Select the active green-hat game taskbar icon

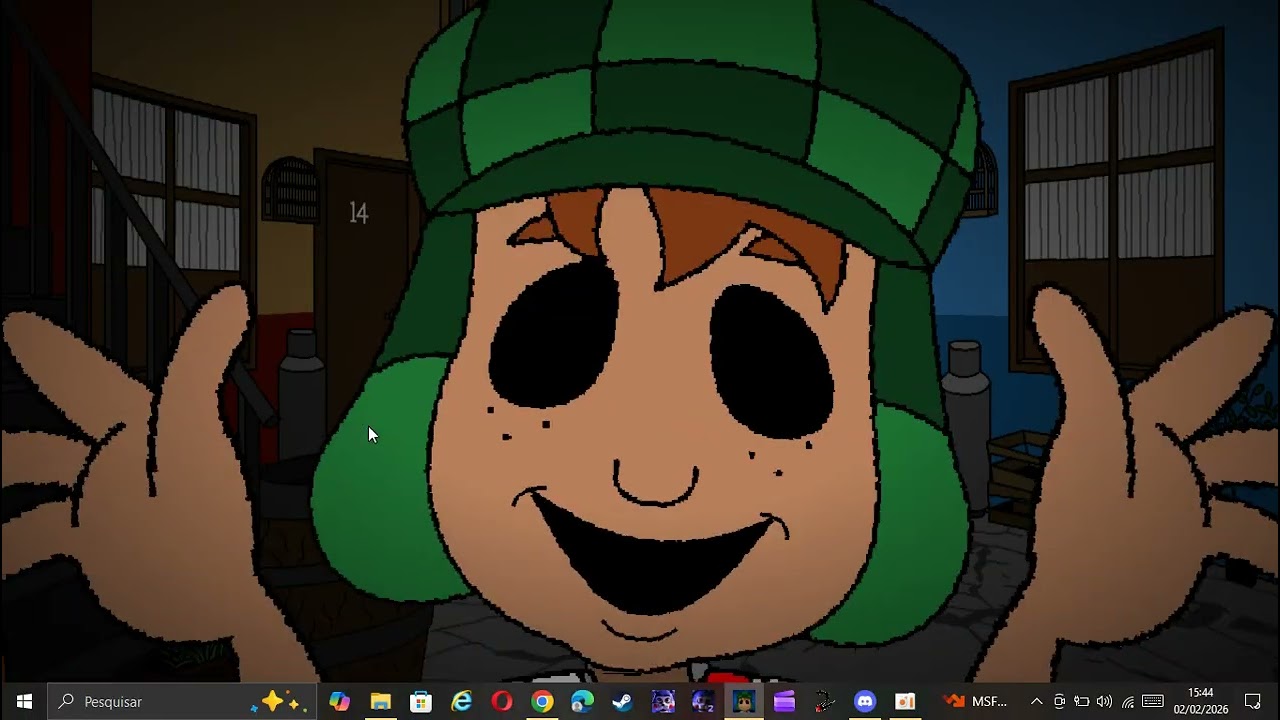(x=743, y=702)
